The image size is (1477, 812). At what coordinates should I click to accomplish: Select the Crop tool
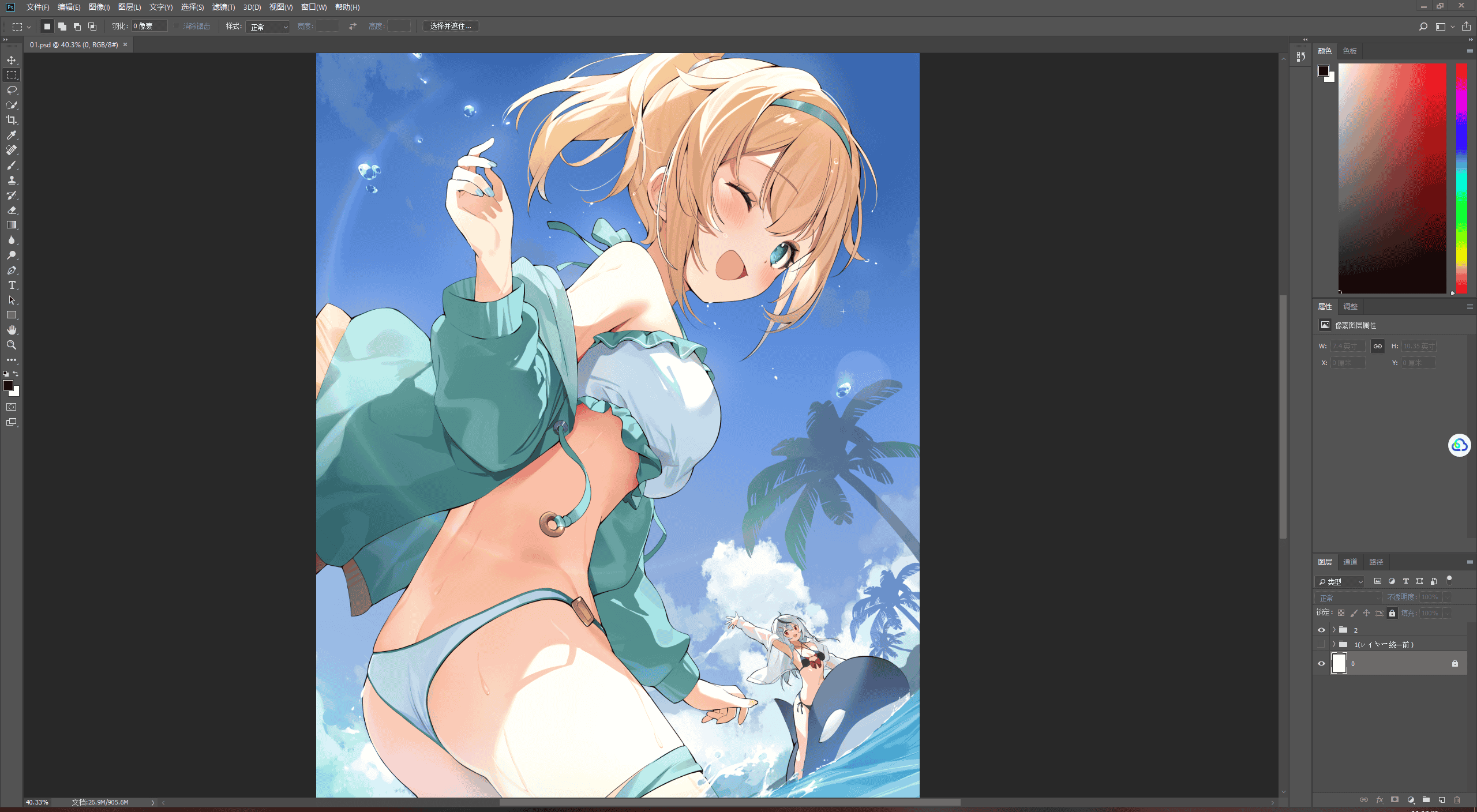(12, 120)
